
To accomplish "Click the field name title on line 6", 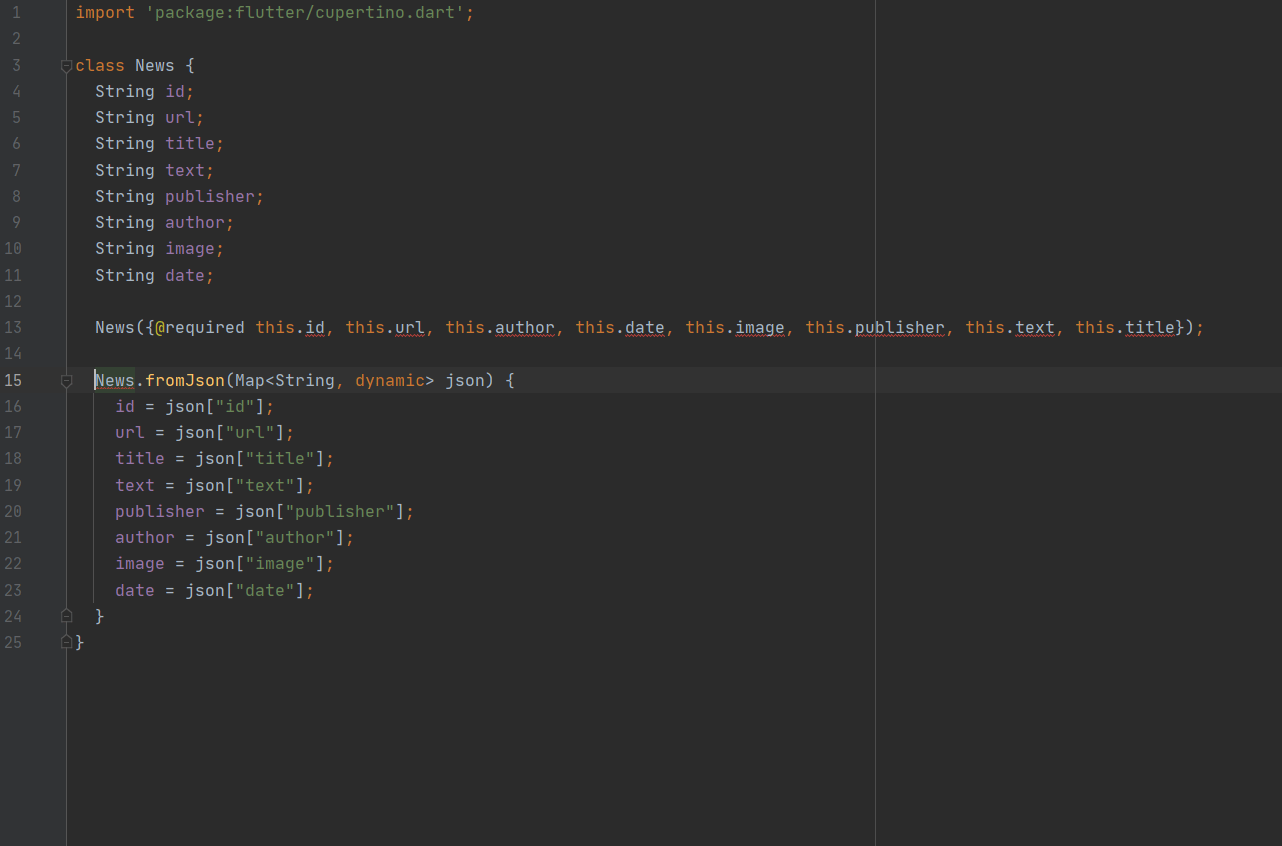I will point(190,143).
